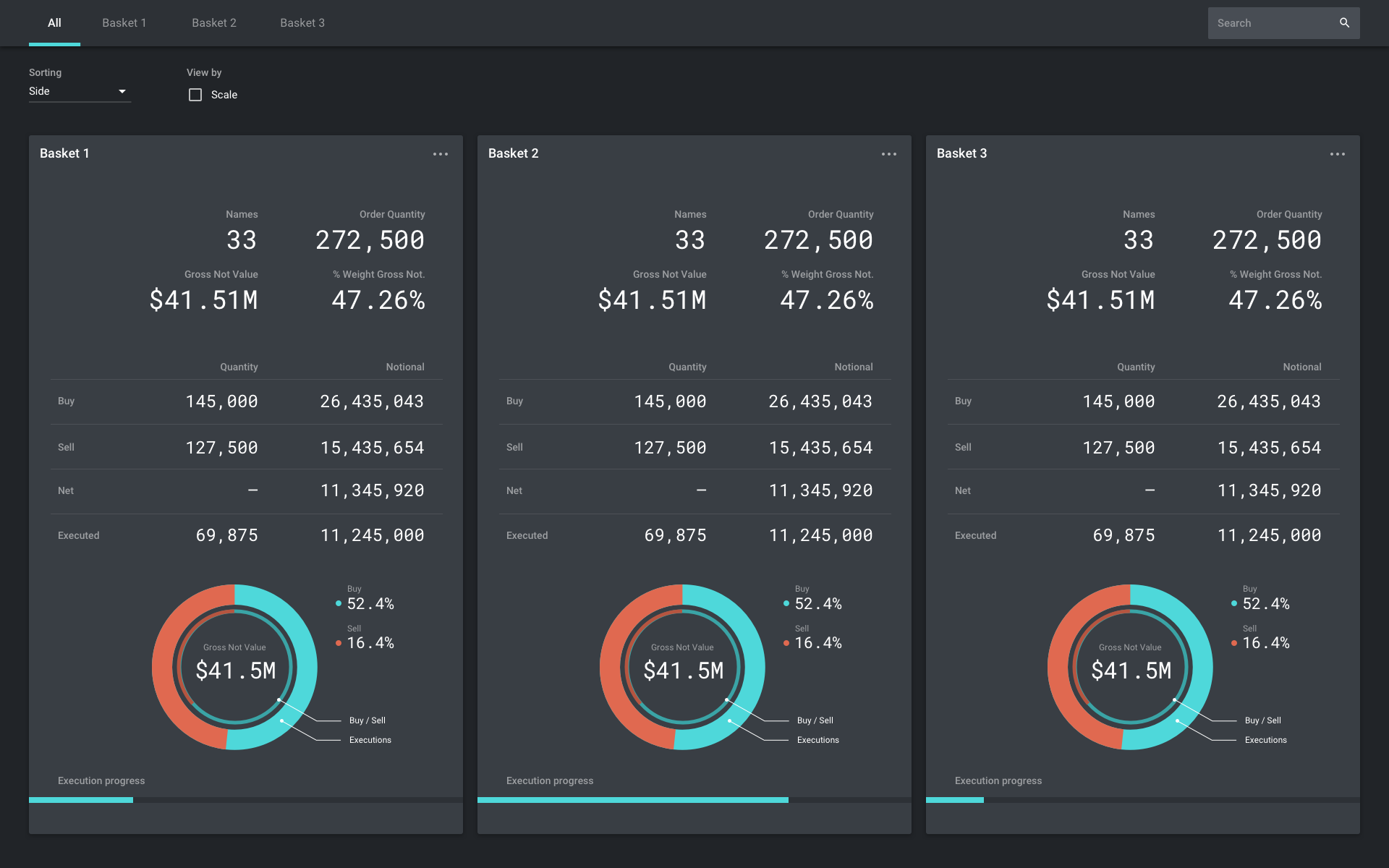
Task: Click Buy legend dot in Basket 1
Action: click(x=339, y=603)
